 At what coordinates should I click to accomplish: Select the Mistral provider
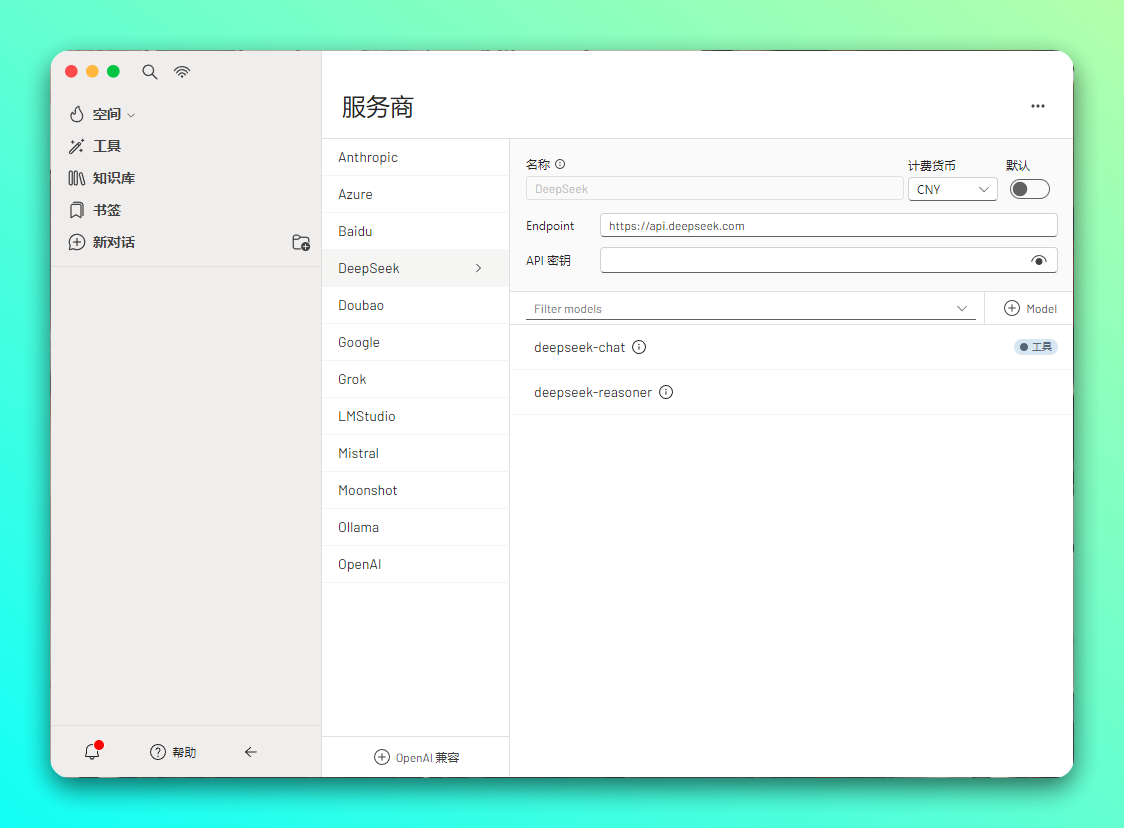[415, 454]
